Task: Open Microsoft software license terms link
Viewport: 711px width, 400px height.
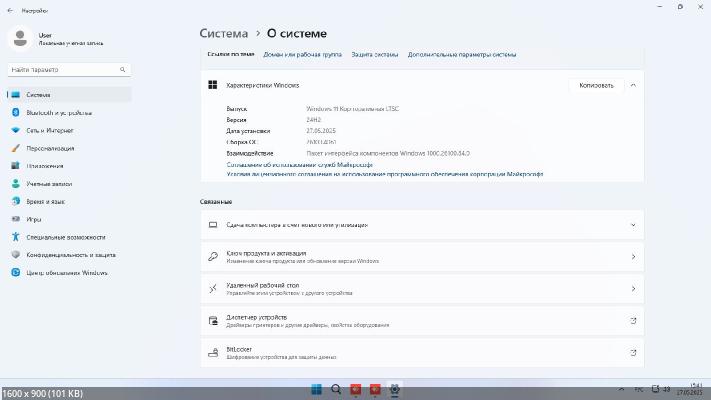Action: pos(385,174)
